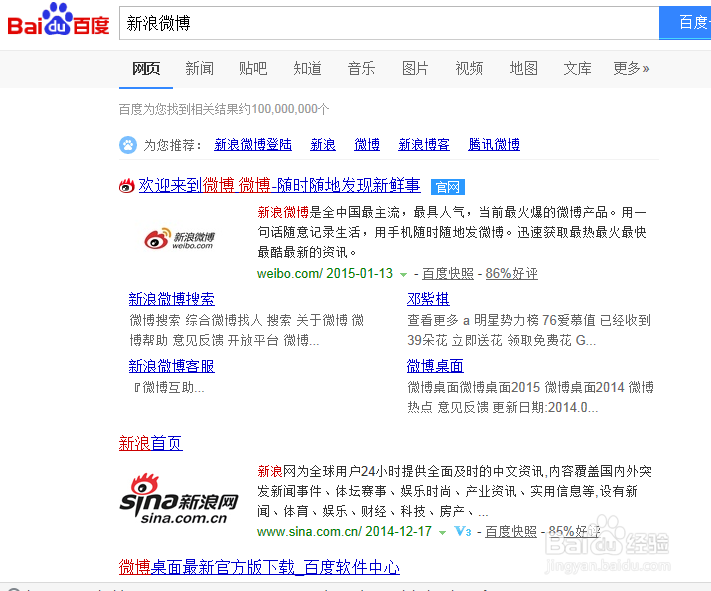Open the 更多» menu item

point(632,68)
